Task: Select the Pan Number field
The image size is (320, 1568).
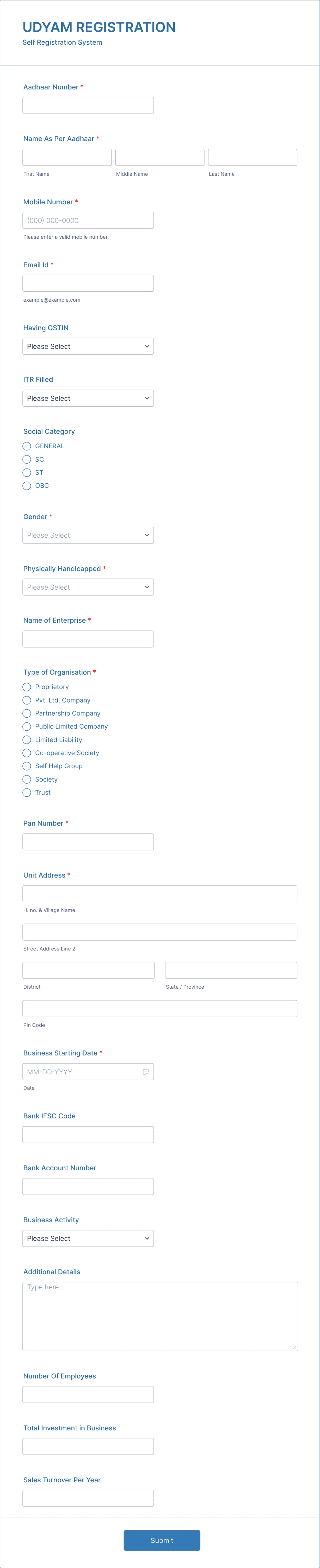Action: tap(88, 842)
